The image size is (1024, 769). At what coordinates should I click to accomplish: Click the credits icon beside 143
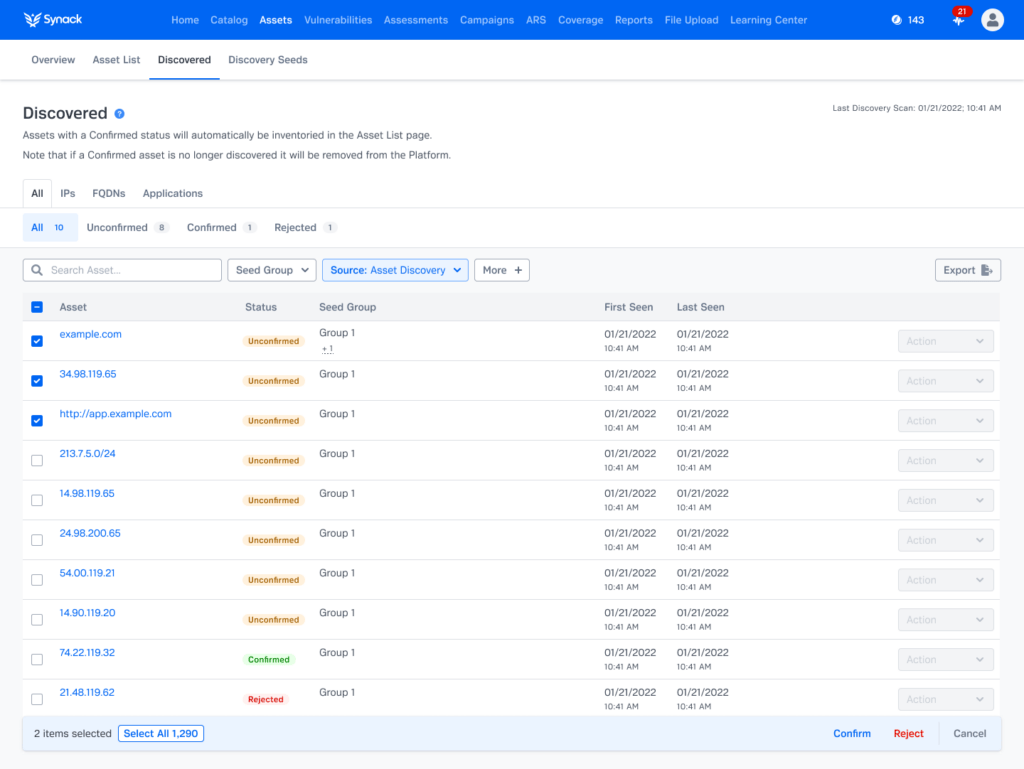tap(896, 20)
